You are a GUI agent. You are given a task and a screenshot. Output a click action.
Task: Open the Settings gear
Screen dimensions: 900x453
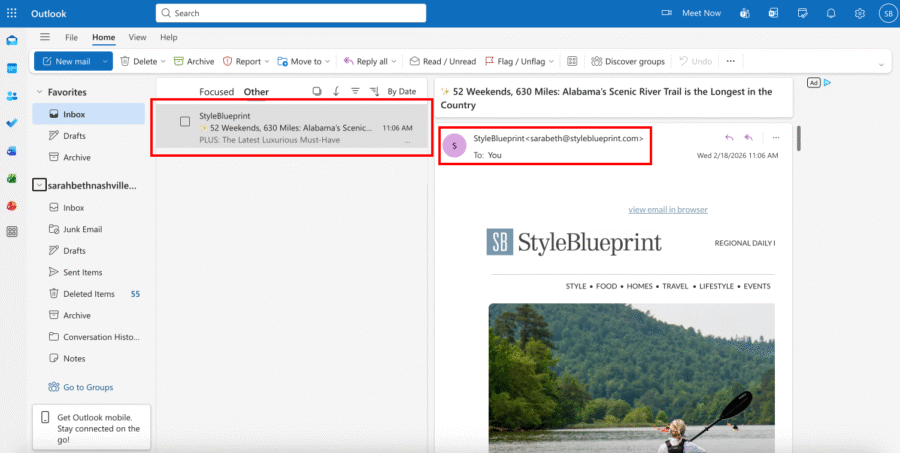859,13
